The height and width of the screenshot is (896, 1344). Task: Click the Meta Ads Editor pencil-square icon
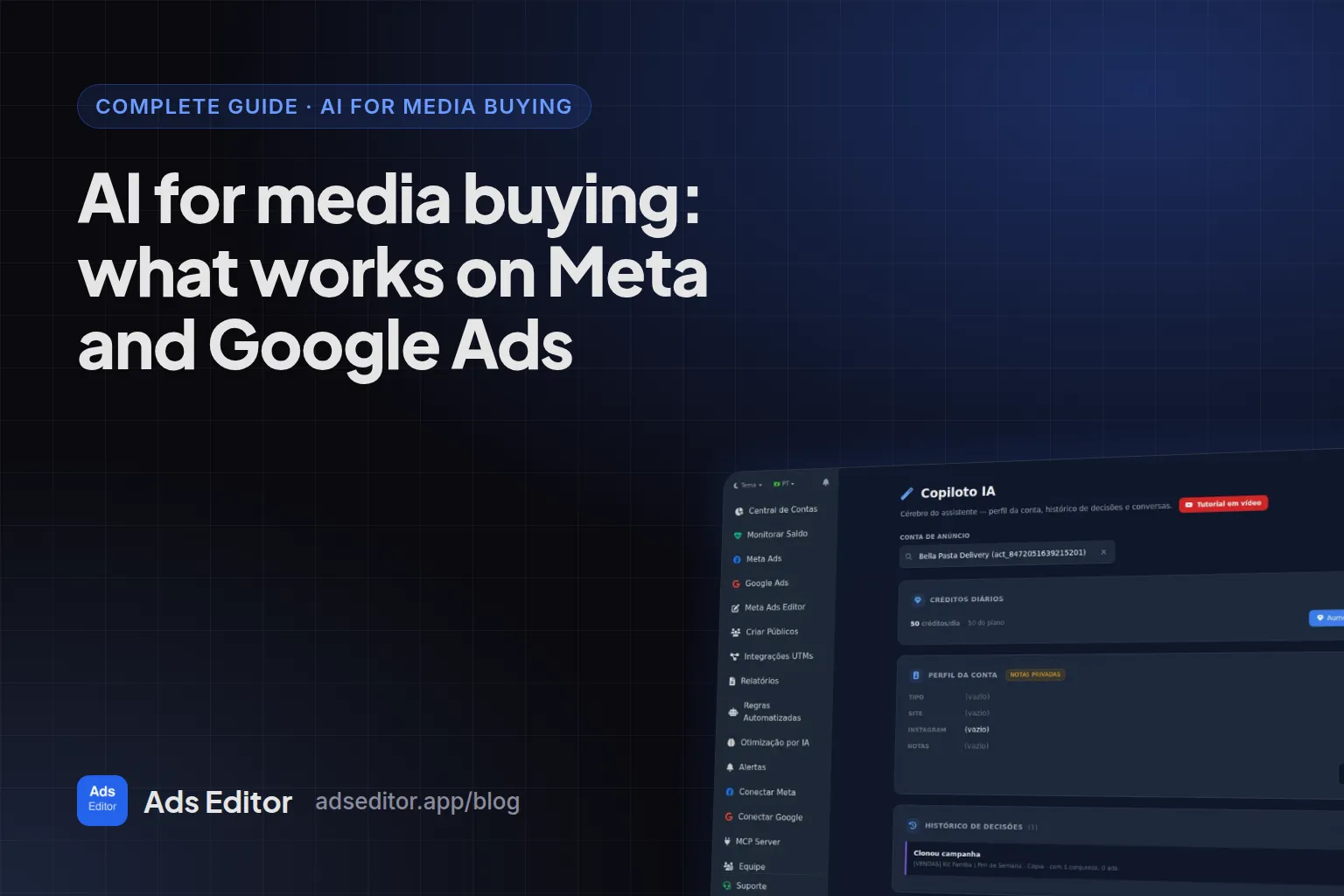(x=735, y=608)
